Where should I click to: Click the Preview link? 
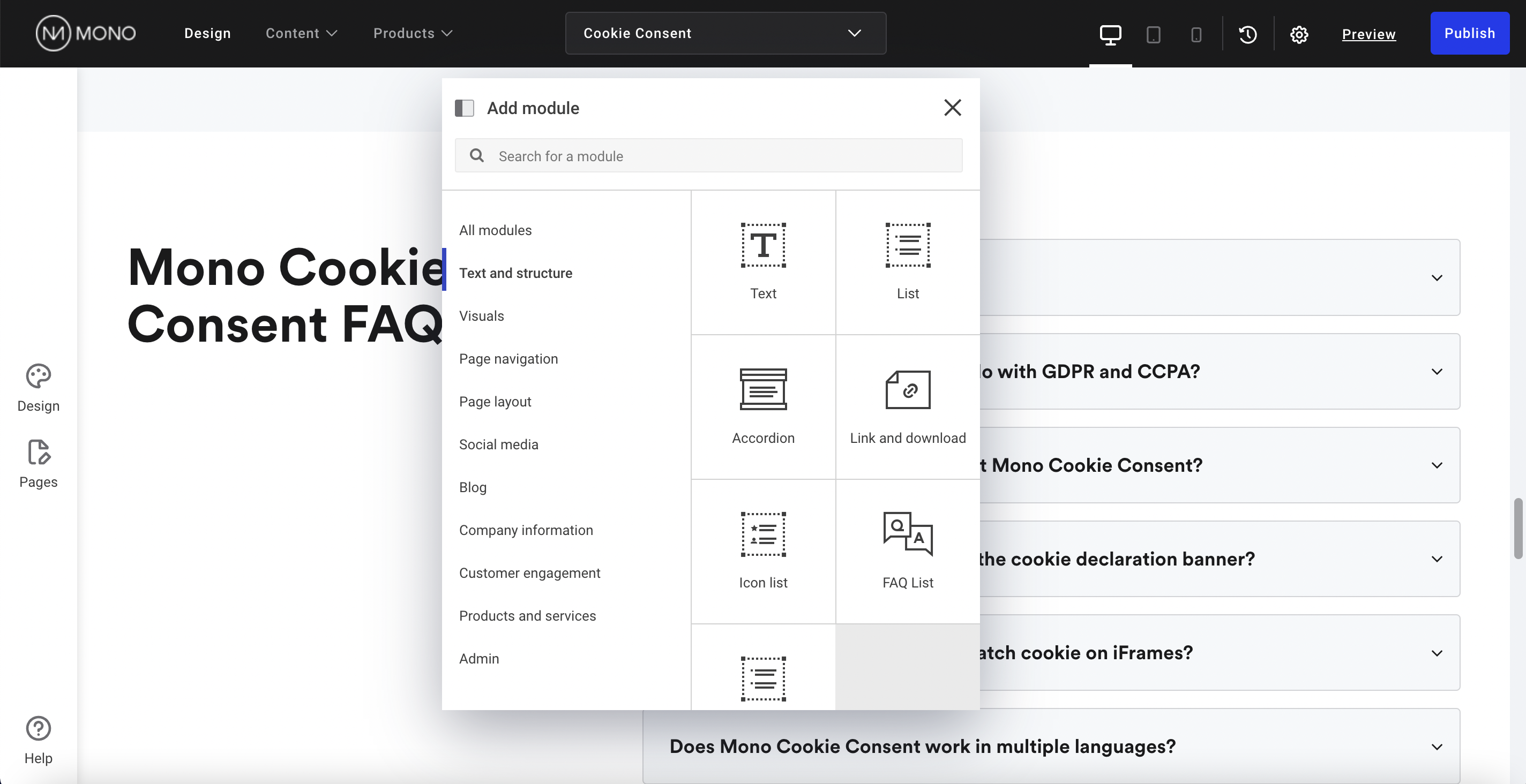coord(1368,34)
